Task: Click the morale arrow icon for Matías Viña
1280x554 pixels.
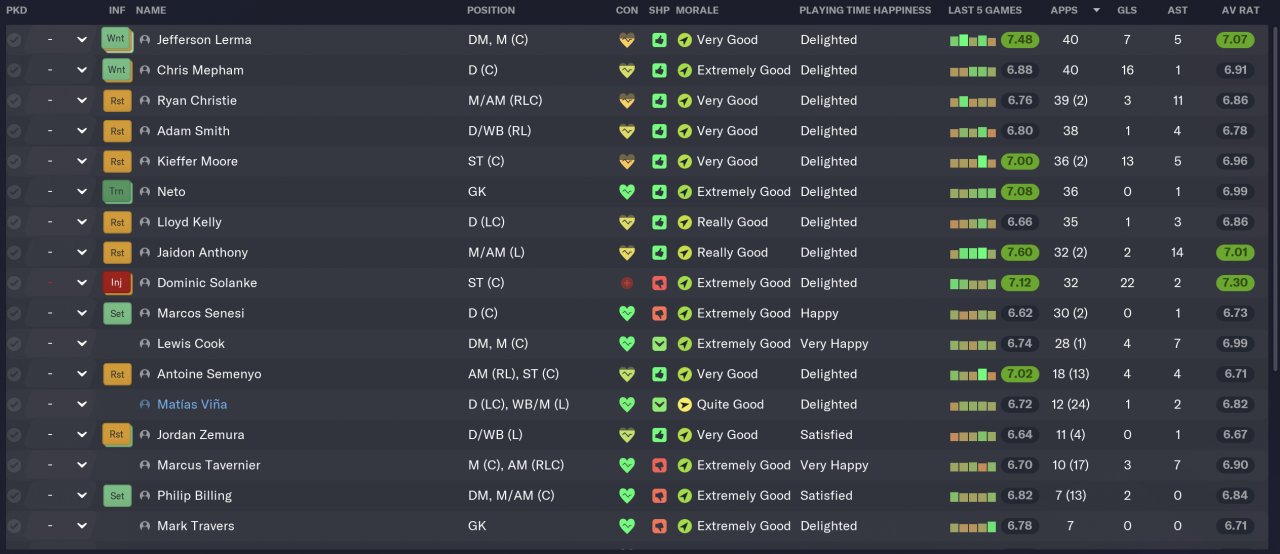Action: coord(684,405)
